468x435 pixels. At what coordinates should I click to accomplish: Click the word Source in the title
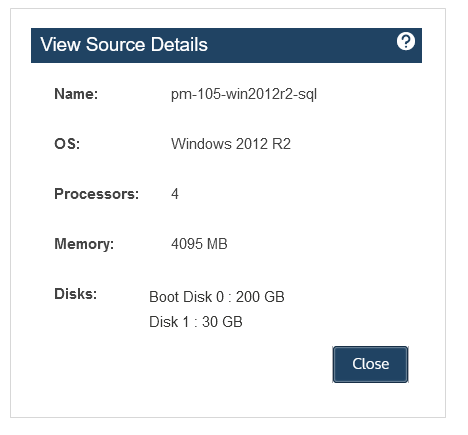click(x=116, y=44)
